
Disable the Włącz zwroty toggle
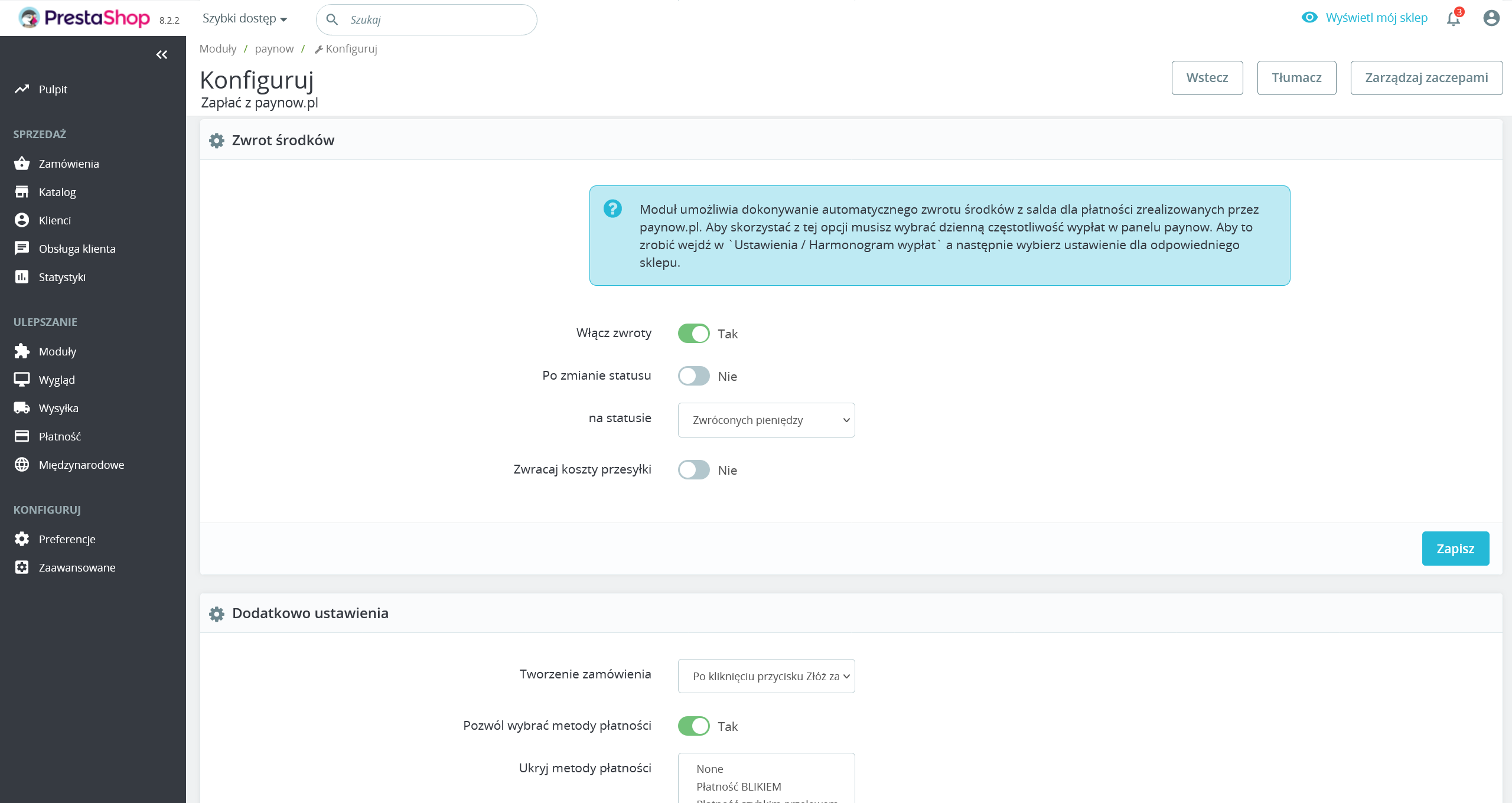pyautogui.click(x=693, y=333)
